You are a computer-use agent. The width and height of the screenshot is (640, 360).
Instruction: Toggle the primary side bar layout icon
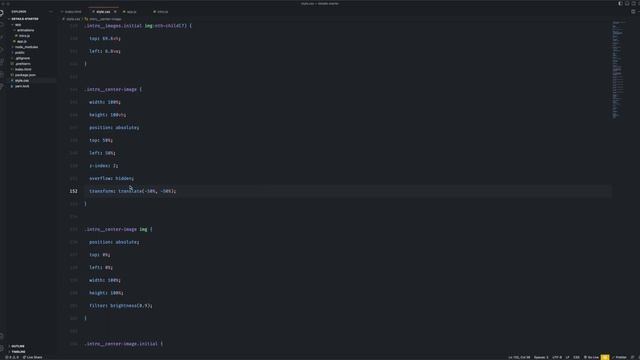click(x=620, y=3)
